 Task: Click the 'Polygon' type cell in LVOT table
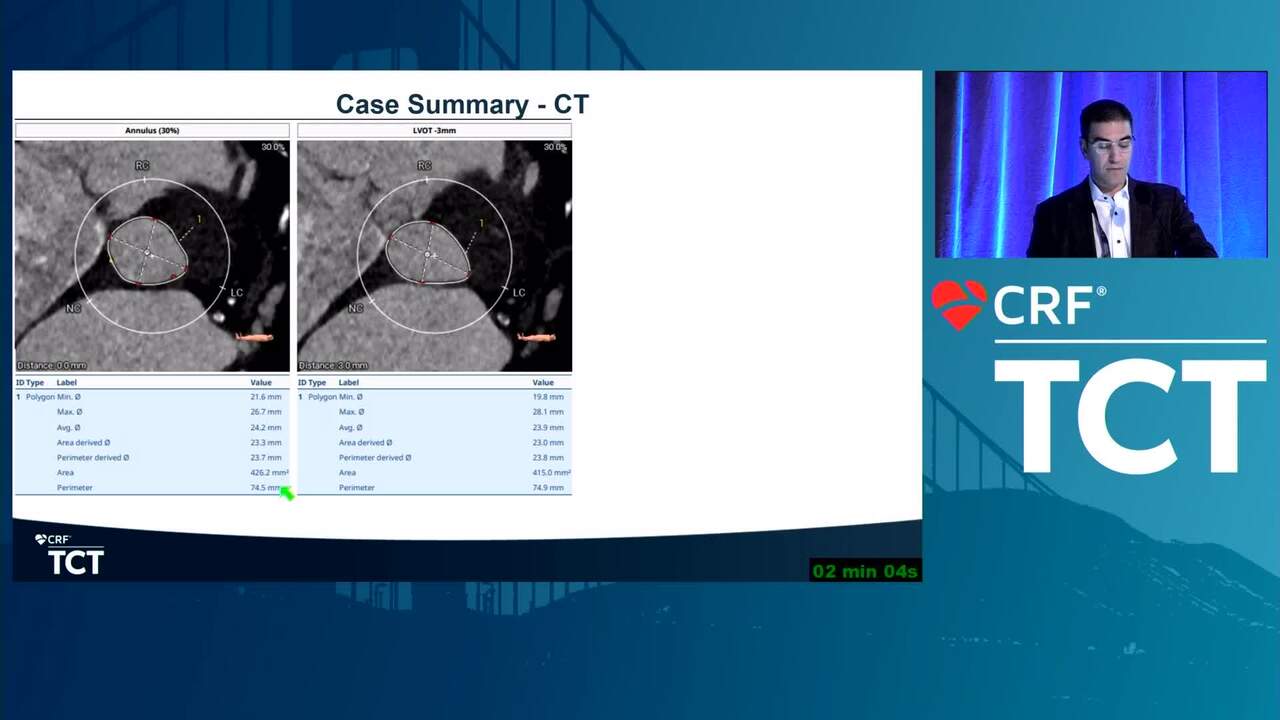[322, 397]
